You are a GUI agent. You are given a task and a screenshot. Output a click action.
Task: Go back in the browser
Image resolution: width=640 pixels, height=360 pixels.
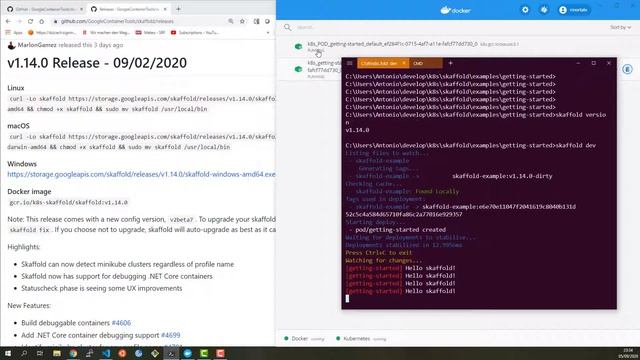(9, 21)
